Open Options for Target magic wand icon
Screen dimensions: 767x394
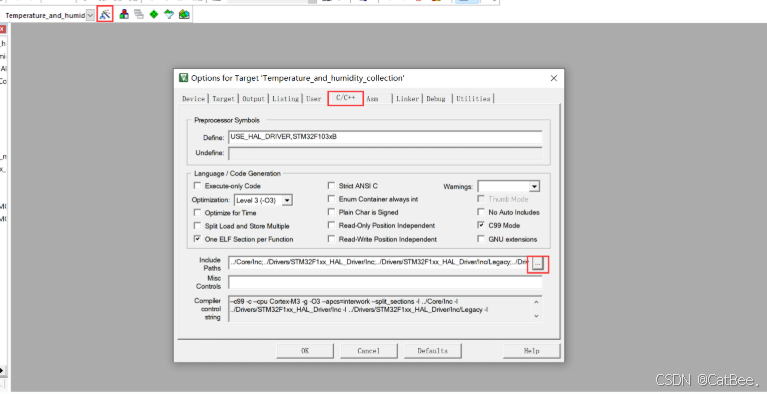click(x=105, y=15)
